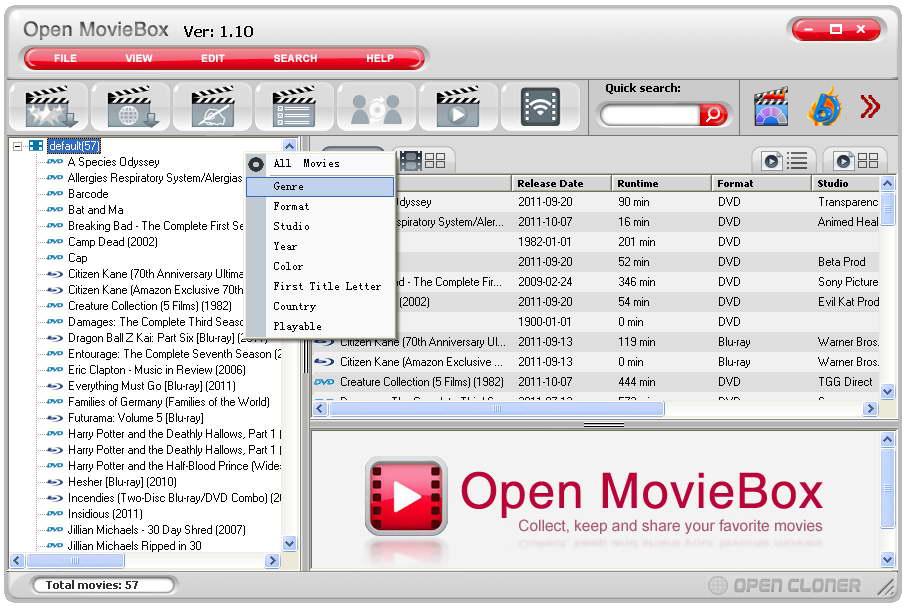
Task: Choose Year in the grouping menu
Action: point(320,246)
